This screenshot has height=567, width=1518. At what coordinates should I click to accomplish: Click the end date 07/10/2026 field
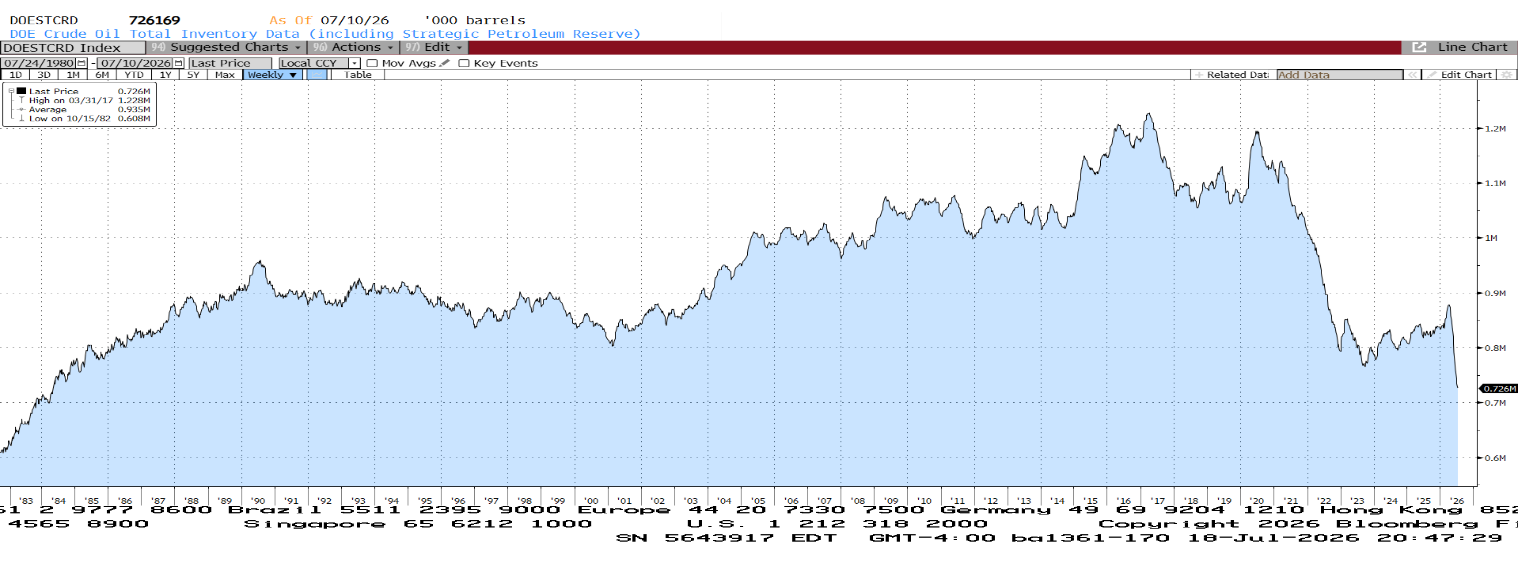click(135, 63)
